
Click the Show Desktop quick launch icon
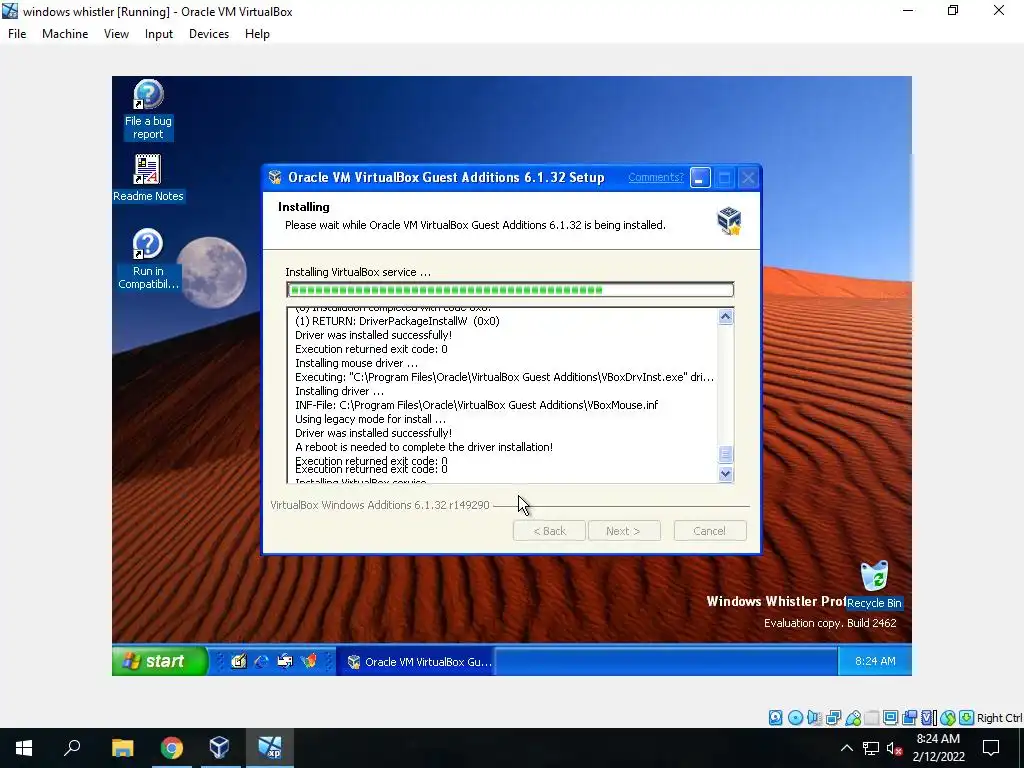click(x=238, y=662)
